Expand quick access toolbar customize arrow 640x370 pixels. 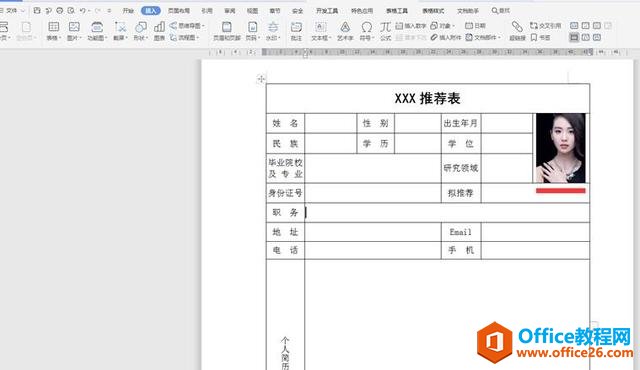109,11
